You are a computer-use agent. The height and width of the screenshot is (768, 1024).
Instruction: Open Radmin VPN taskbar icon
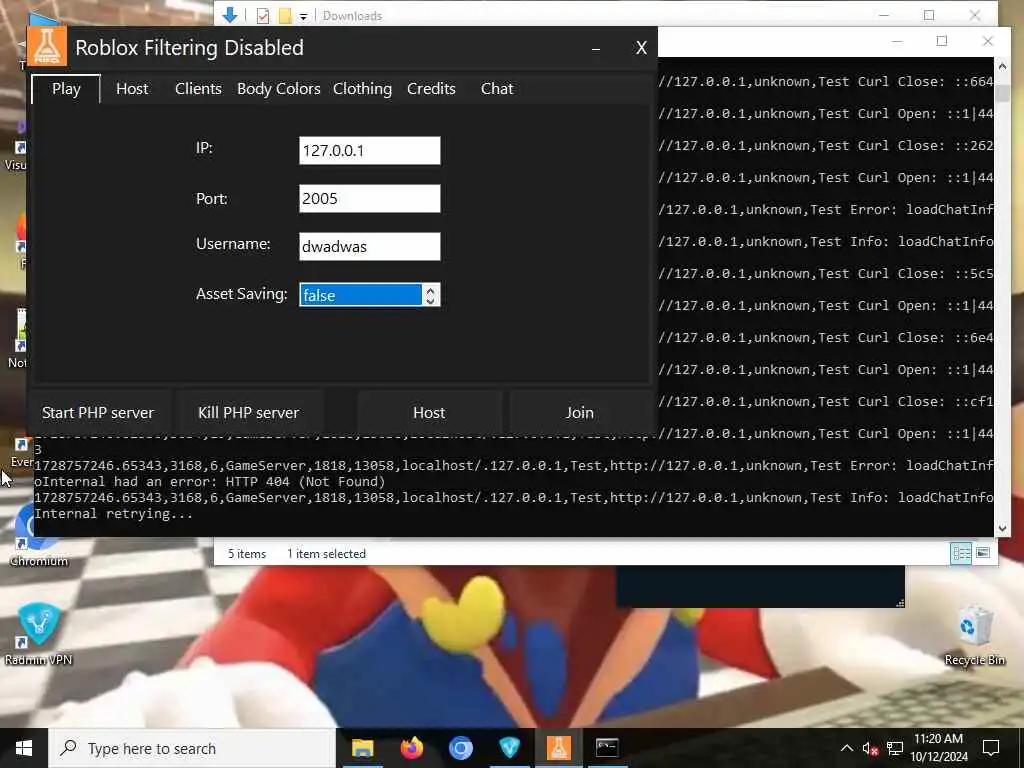(x=509, y=748)
